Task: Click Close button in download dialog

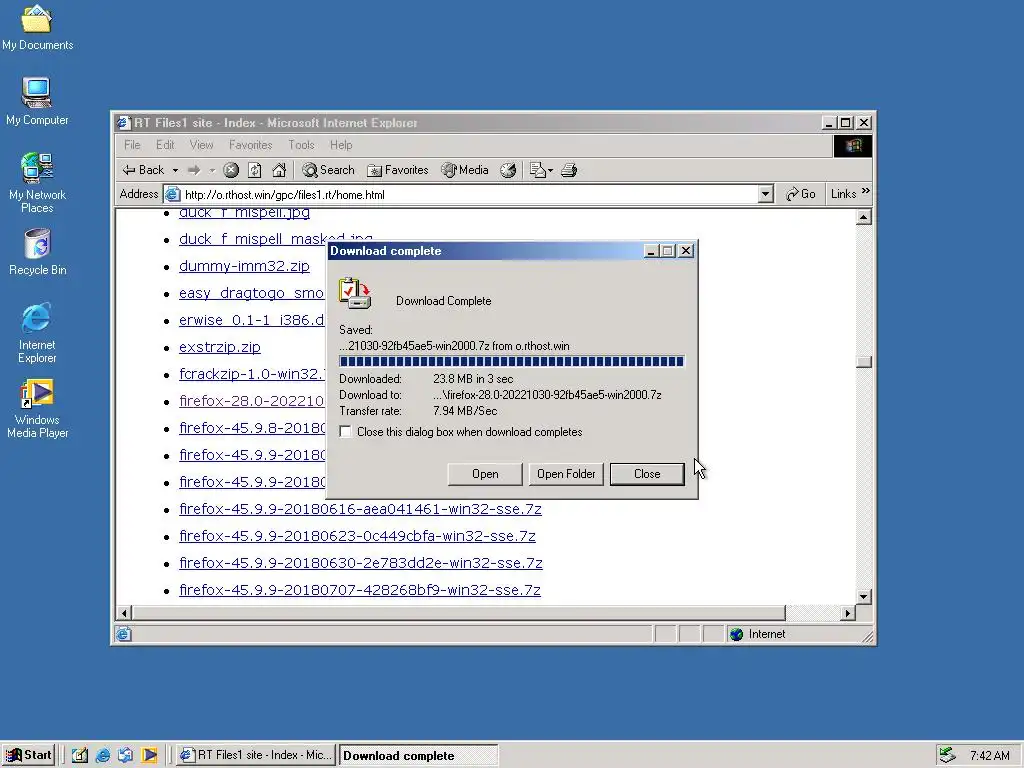Action: (647, 474)
